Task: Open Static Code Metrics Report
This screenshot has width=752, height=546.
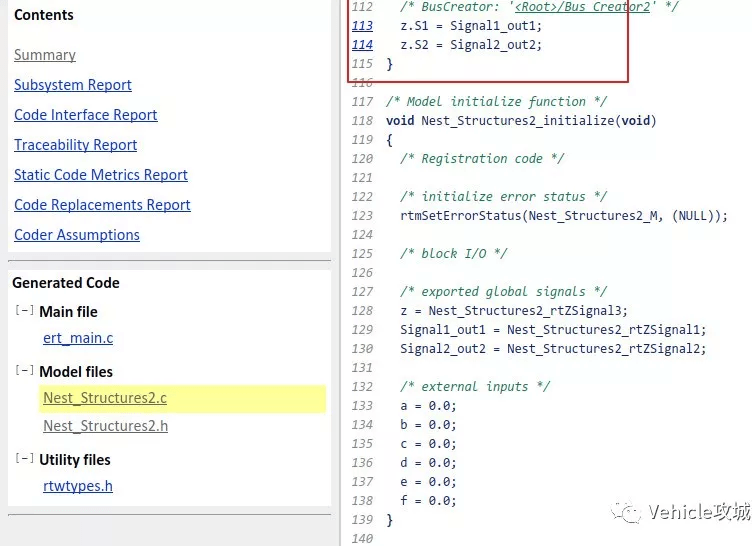Action: click(101, 175)
